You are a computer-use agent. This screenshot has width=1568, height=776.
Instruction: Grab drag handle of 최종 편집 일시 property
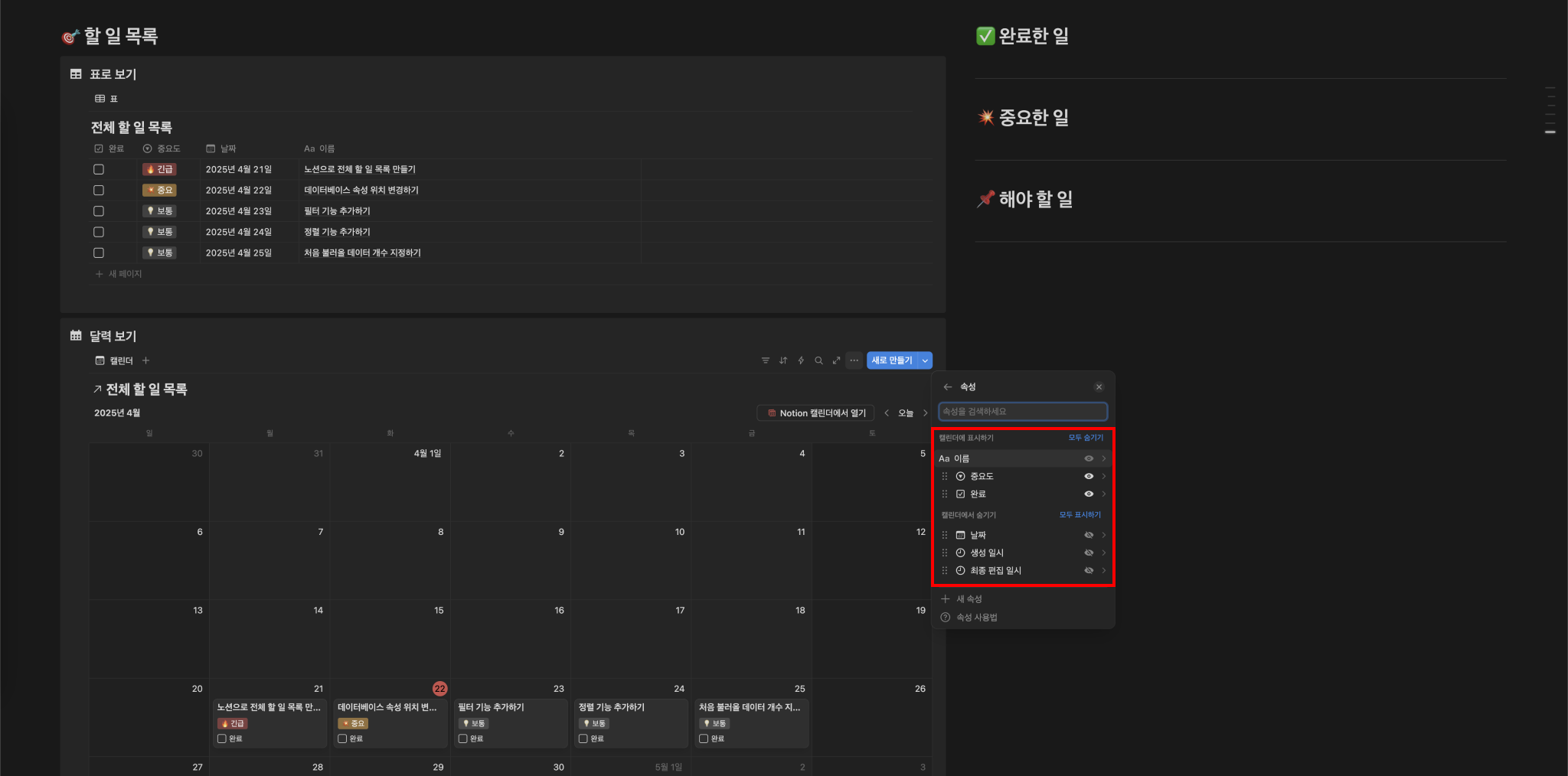click(x=945, y=571)
